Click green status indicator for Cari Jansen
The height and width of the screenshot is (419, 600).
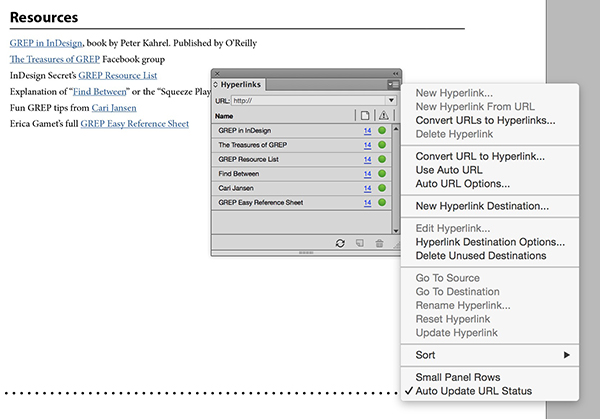pos(382,188)
